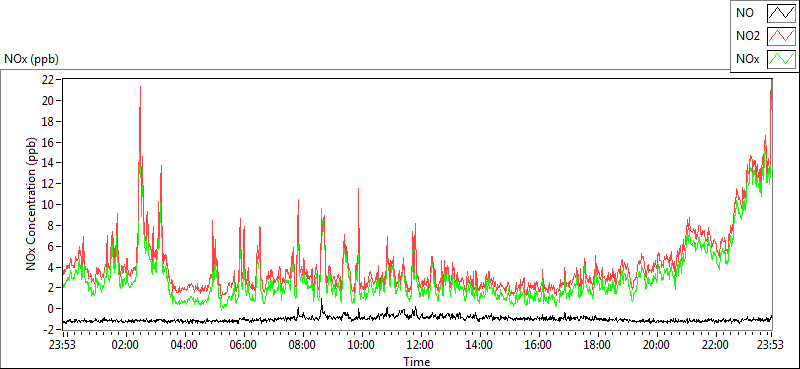Click the NOx Concentration (ppb) y-axis label

(32, 203)
